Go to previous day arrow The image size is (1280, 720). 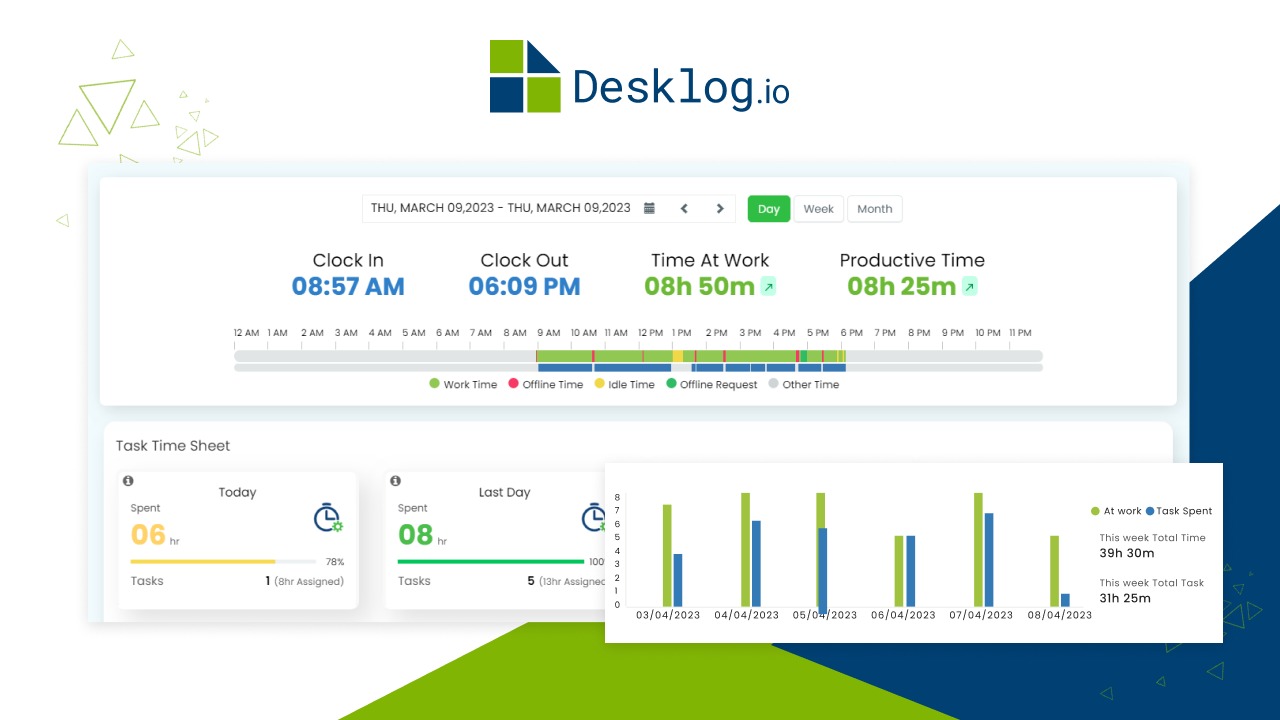[684, 208]
